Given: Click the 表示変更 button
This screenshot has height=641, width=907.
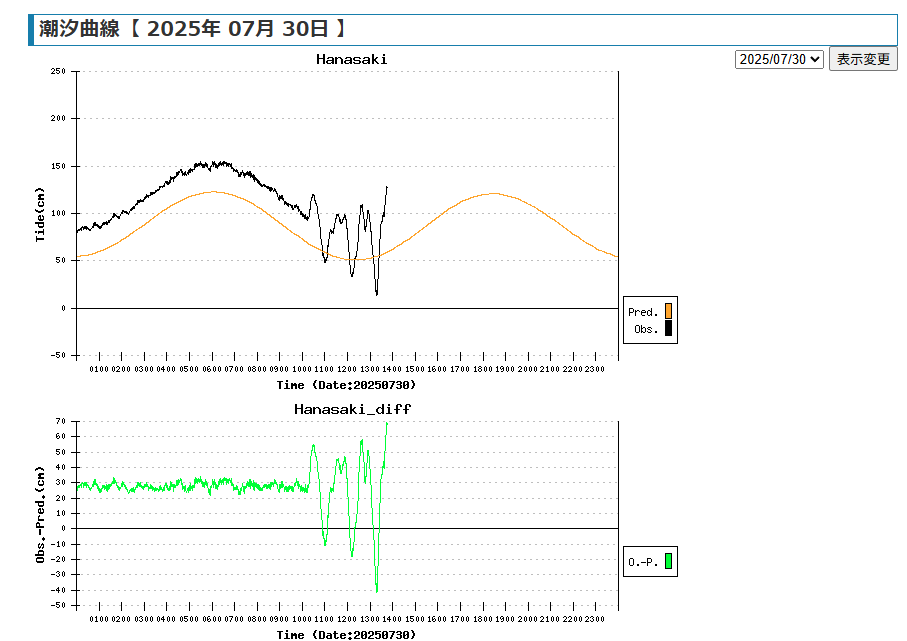Looking at the screenshot, I should click(863, 59).
